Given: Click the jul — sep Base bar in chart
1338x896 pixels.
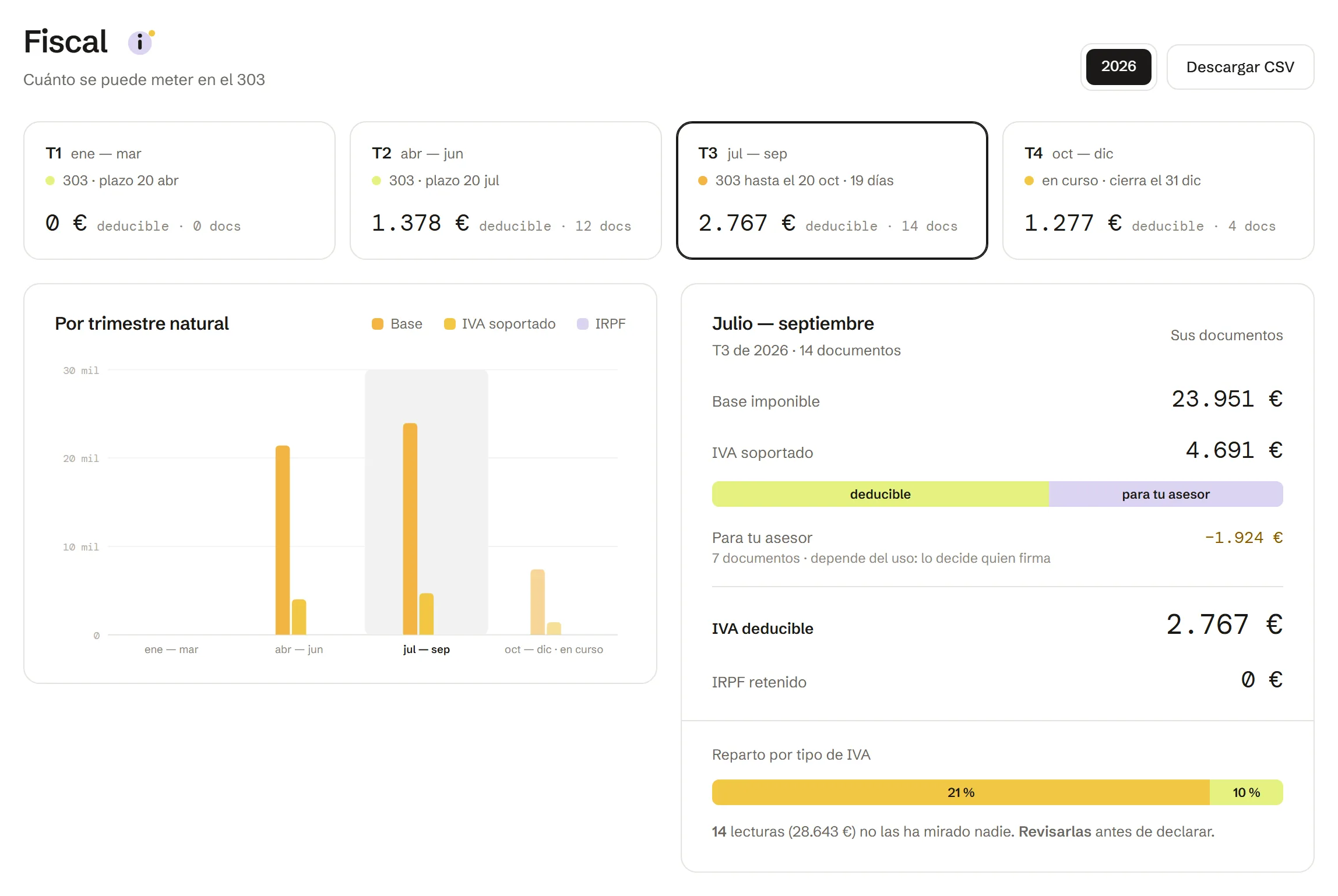Looking at the screenshot, I should tap(410, 529).
